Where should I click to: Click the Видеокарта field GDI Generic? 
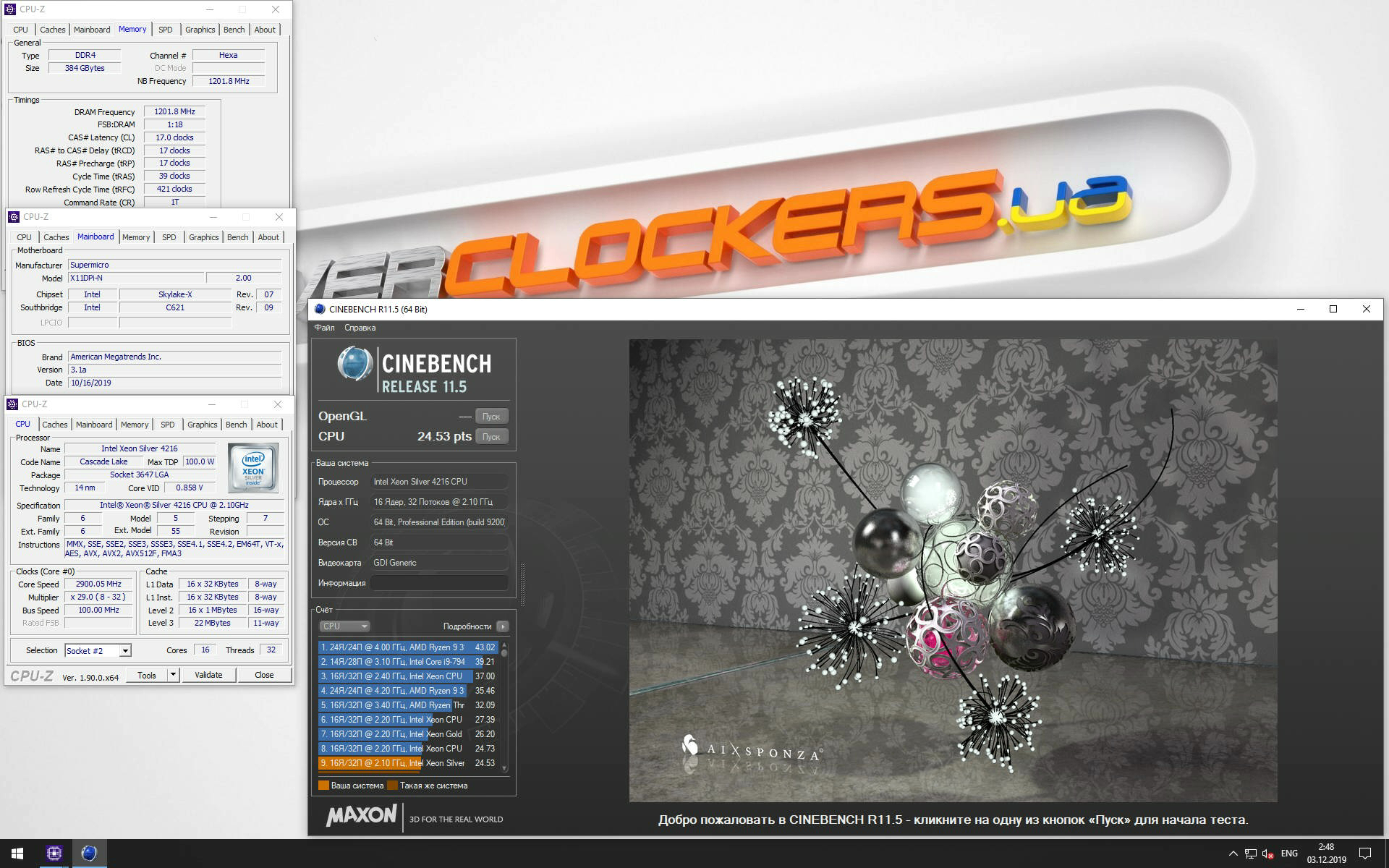439,563
